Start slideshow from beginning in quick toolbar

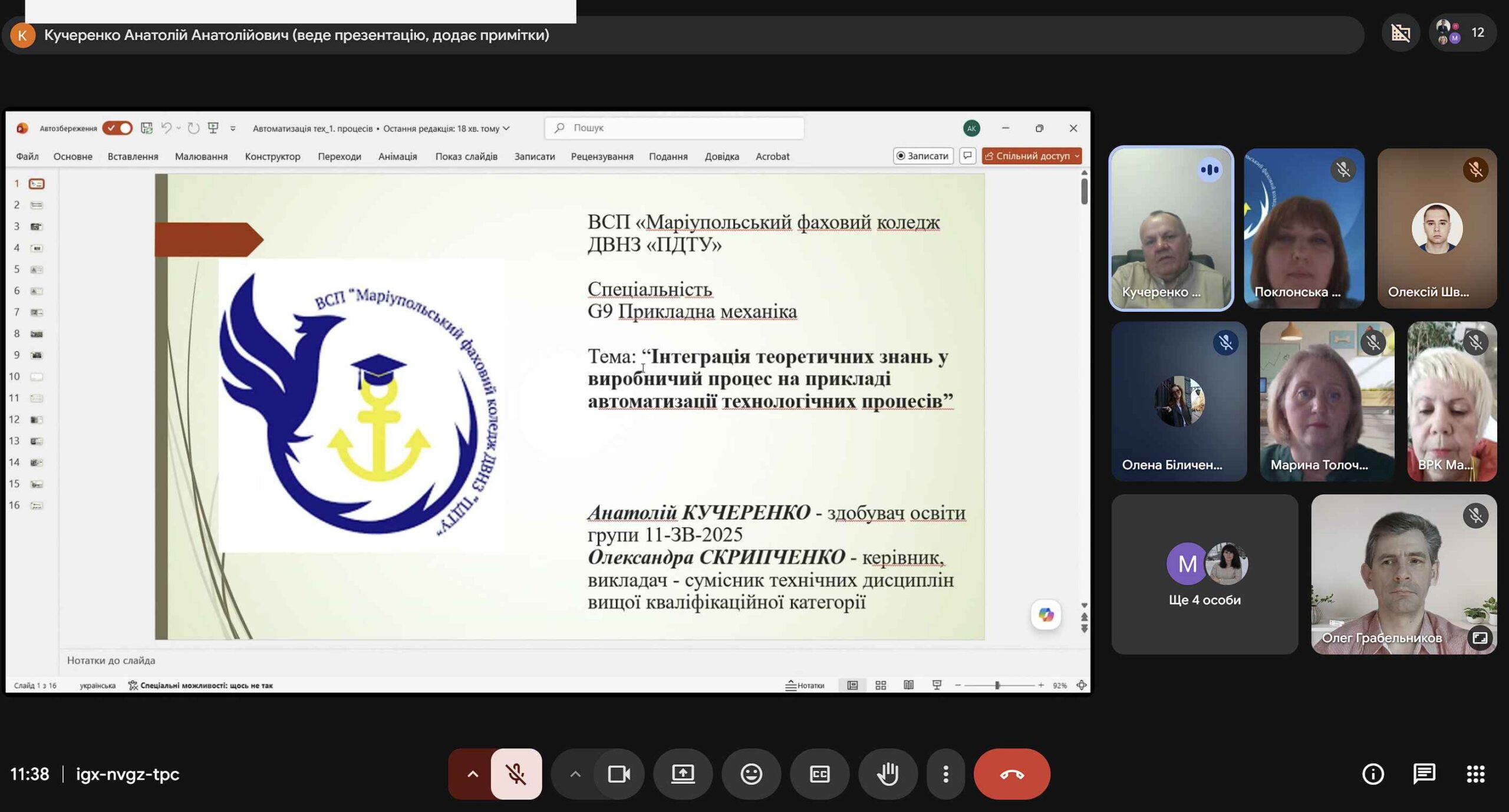coord(213,128)
